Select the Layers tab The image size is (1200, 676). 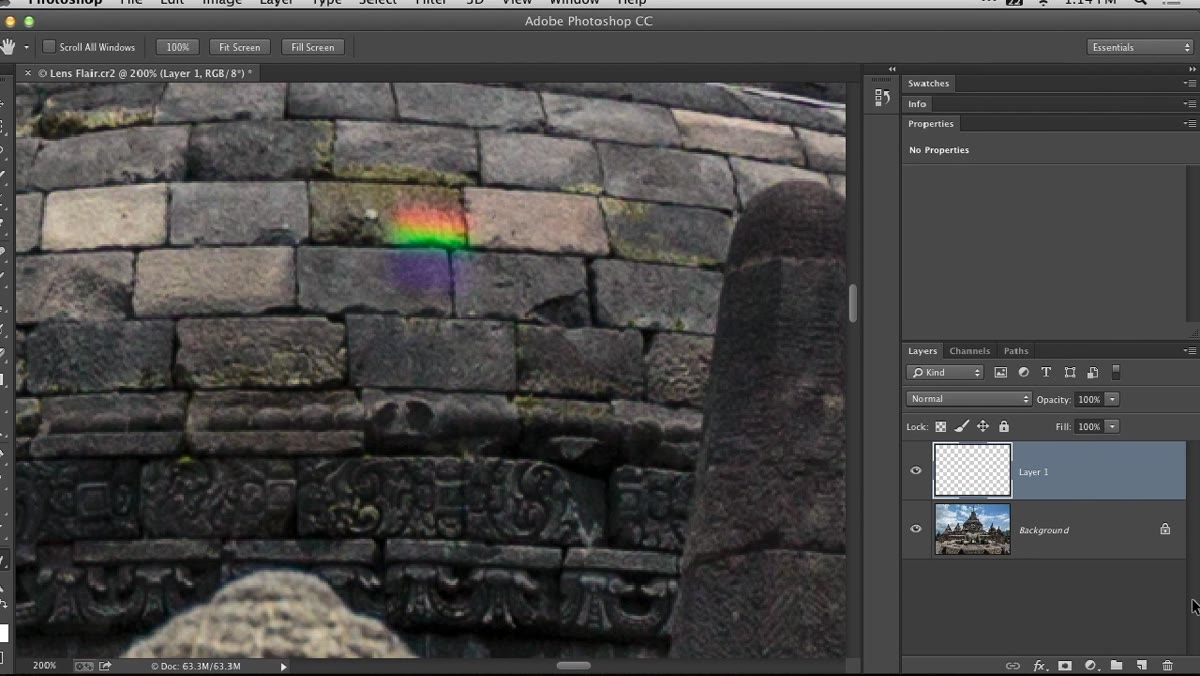point(922,351)
